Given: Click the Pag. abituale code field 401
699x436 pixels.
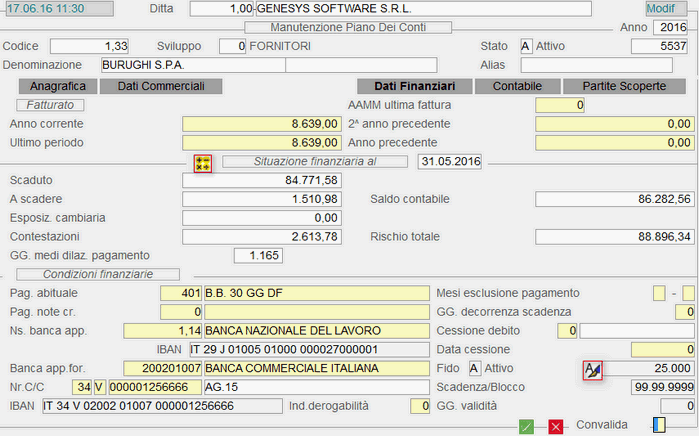Looking at the screenshot, I should tap(181, 293).
